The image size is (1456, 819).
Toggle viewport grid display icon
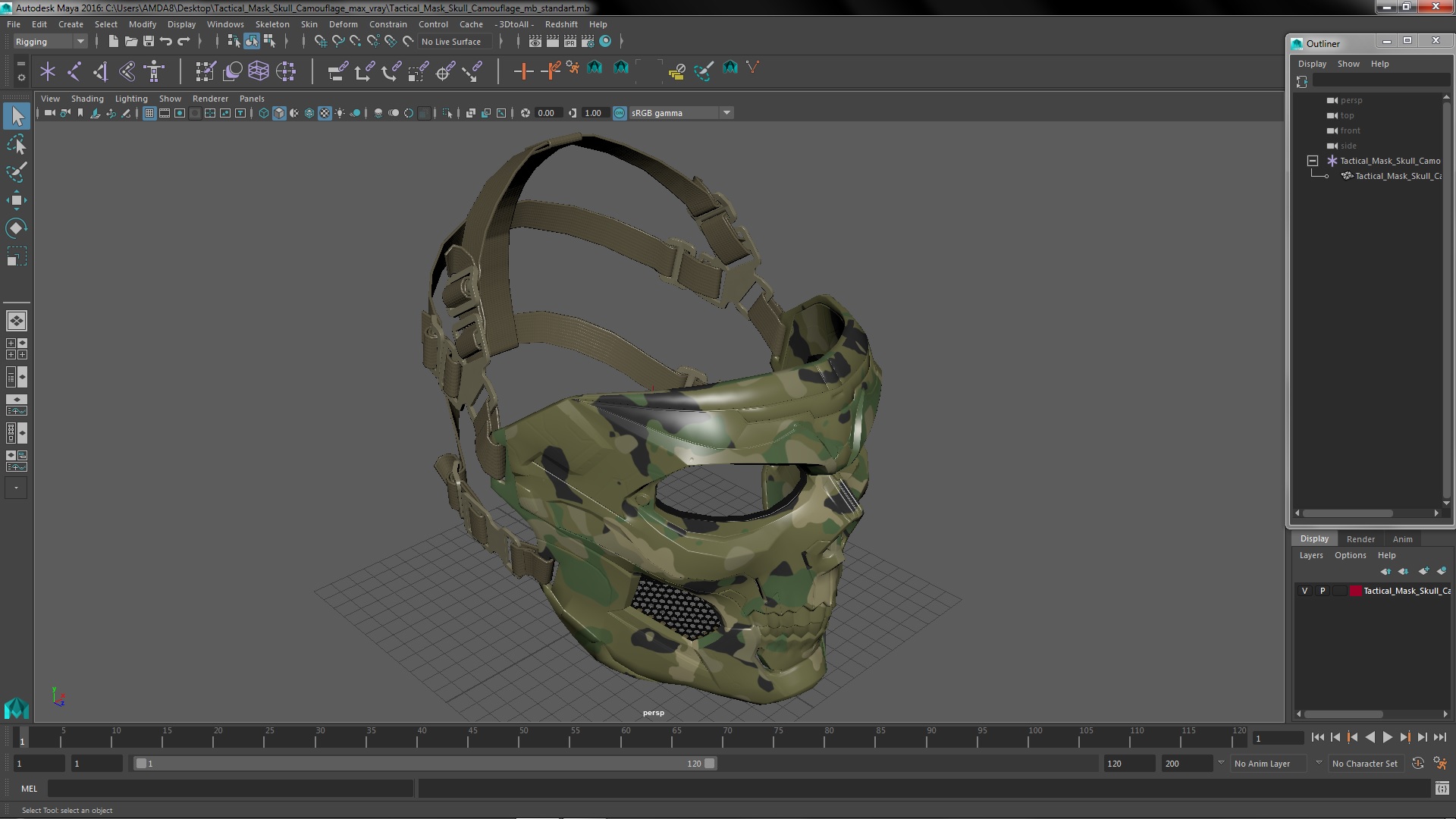coord(149,113)
